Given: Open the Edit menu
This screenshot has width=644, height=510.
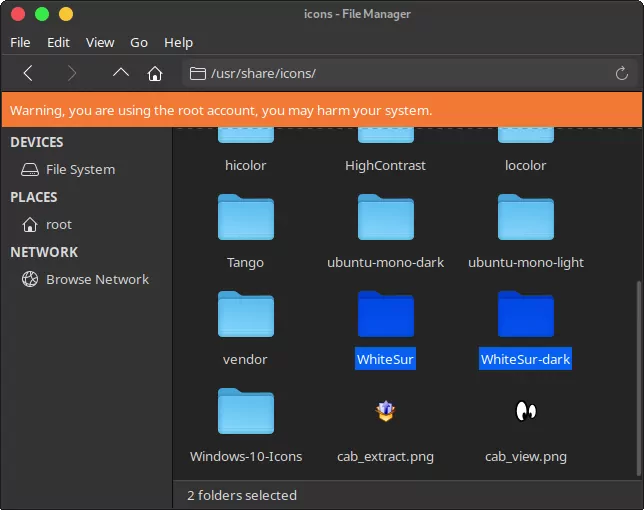Looking at the screenshot, I should [x=58, y=42].
